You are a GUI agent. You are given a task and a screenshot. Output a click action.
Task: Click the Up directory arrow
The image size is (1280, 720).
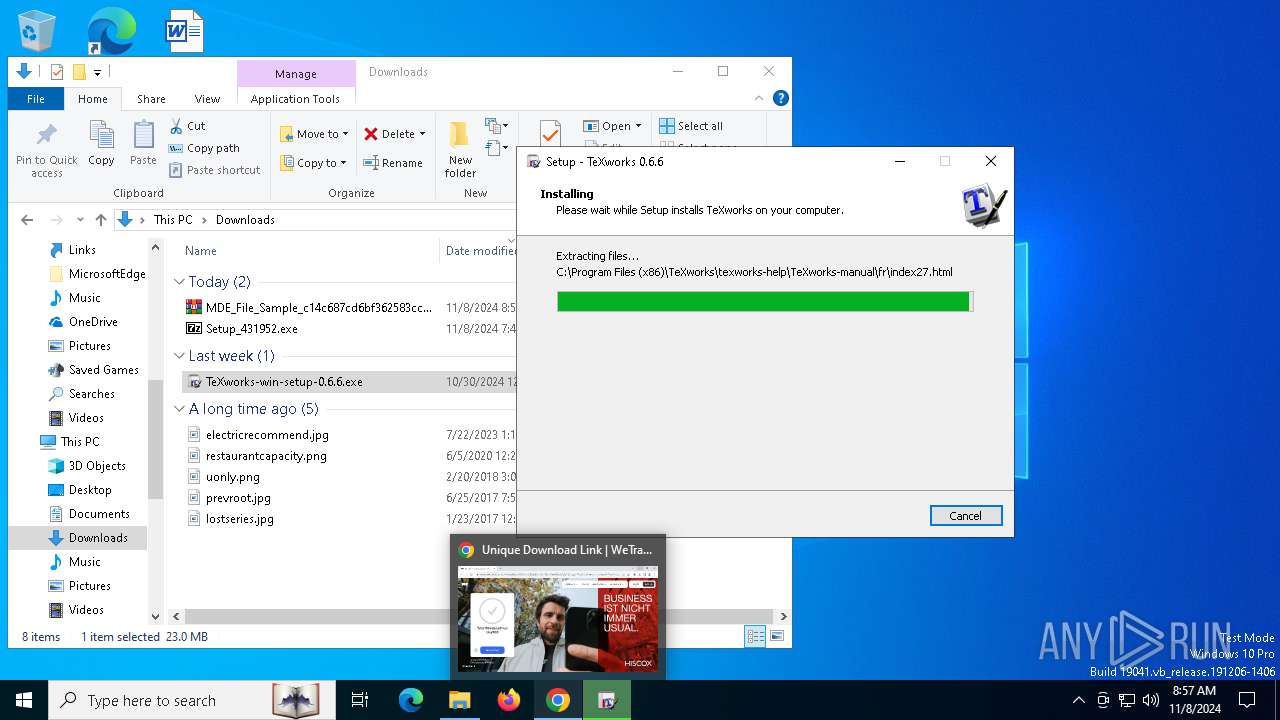point(100,220)
